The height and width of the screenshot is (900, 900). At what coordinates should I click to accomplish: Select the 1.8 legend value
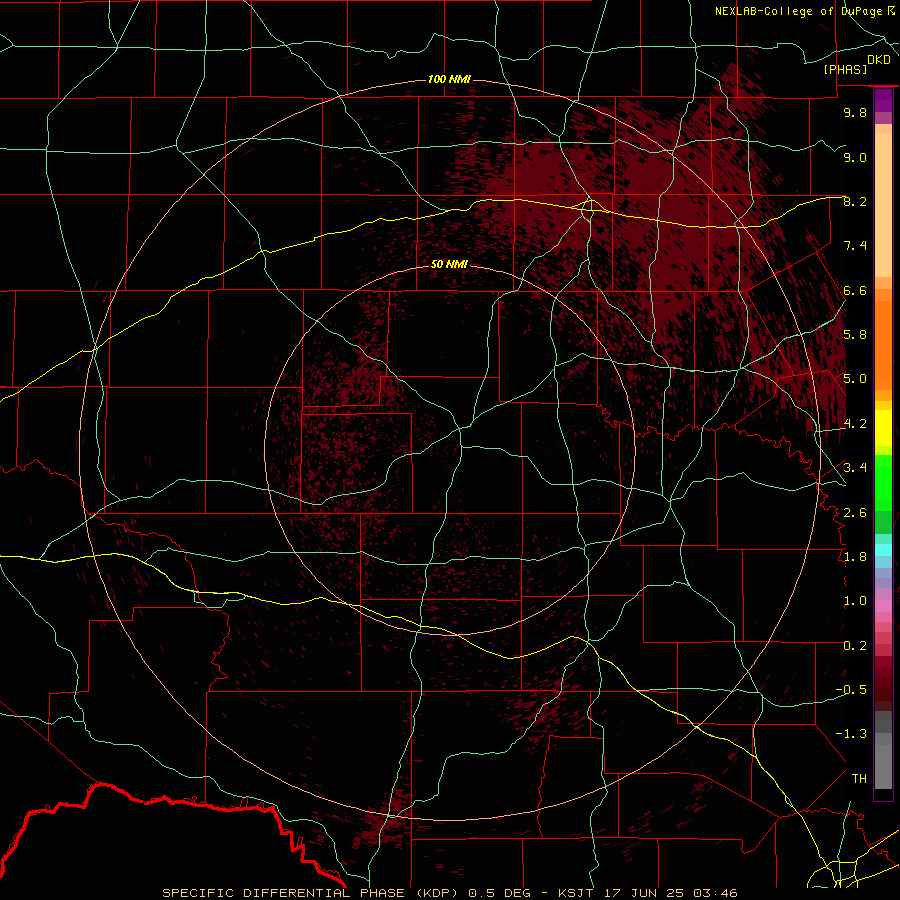pyautogui.click(x=855, y=557)
